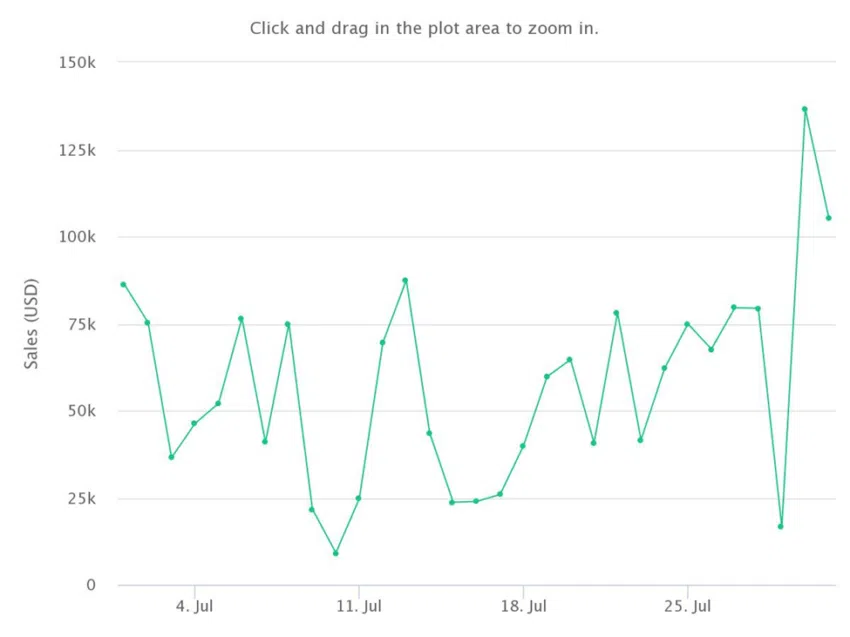Screen dimensions: 850x637
Task: Click the 13 July peak point near 87k
Action: [x=405, y=280]
